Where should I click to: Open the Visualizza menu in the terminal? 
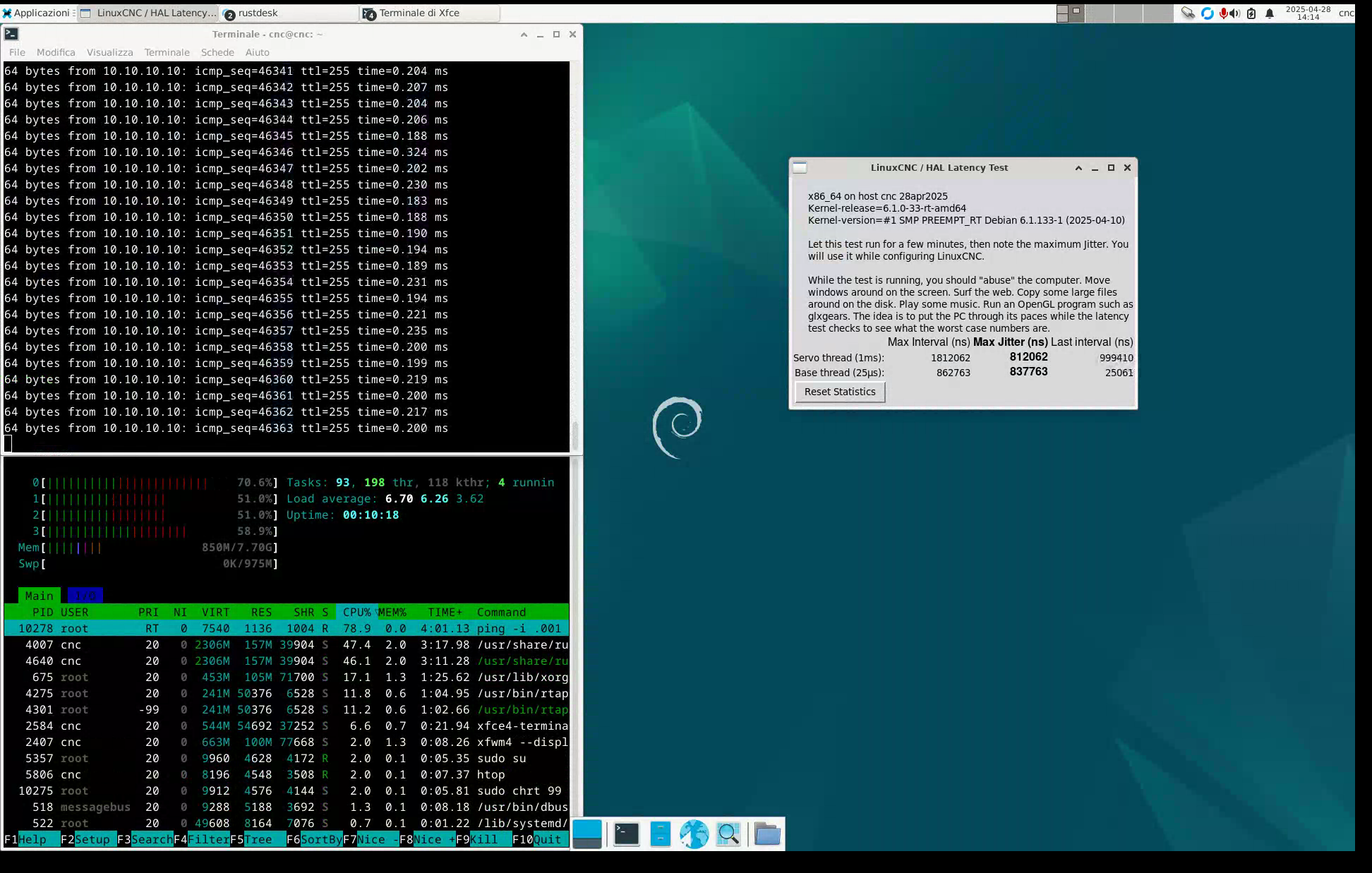click(109, 52)
